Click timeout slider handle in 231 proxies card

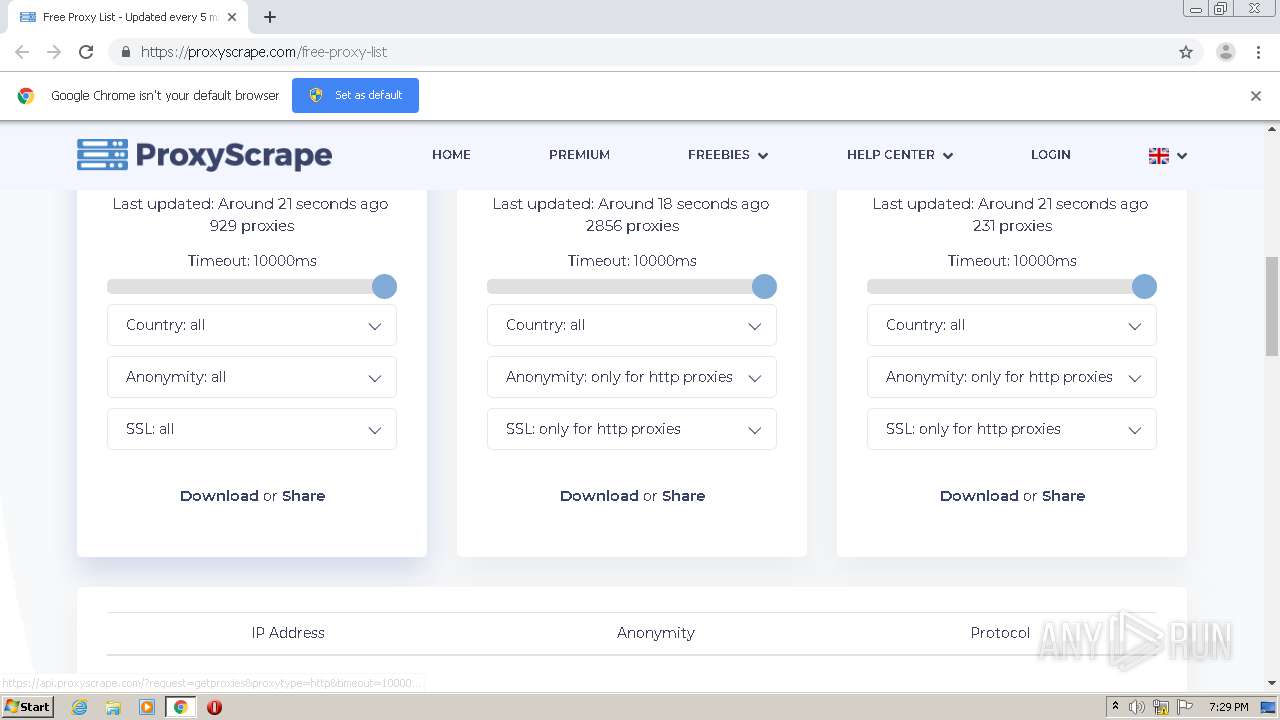tap(1144, 287)
